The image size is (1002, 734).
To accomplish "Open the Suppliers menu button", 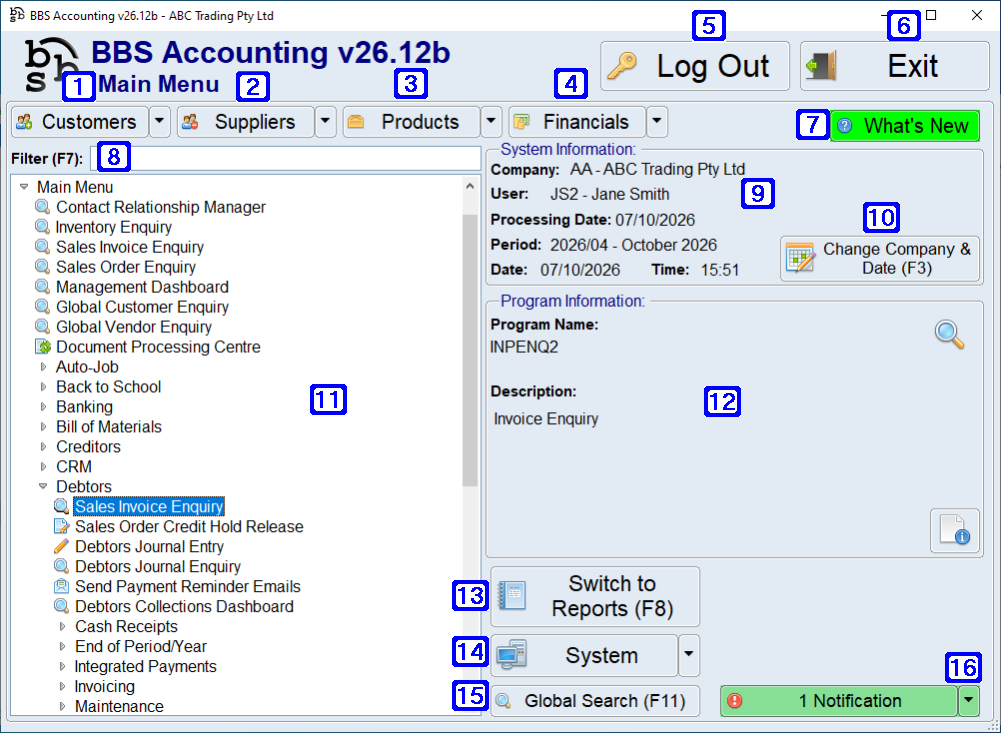I will click(x=245, y=121).
